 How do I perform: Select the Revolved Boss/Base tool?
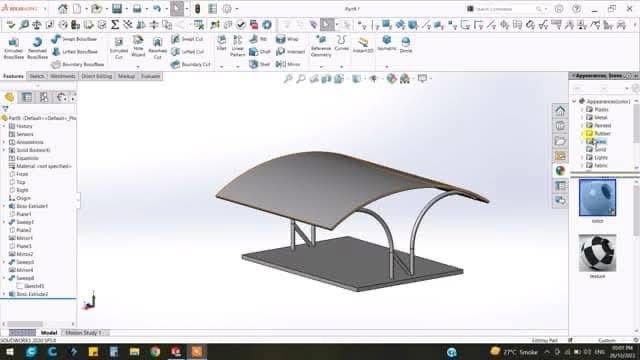pos(37,48)
